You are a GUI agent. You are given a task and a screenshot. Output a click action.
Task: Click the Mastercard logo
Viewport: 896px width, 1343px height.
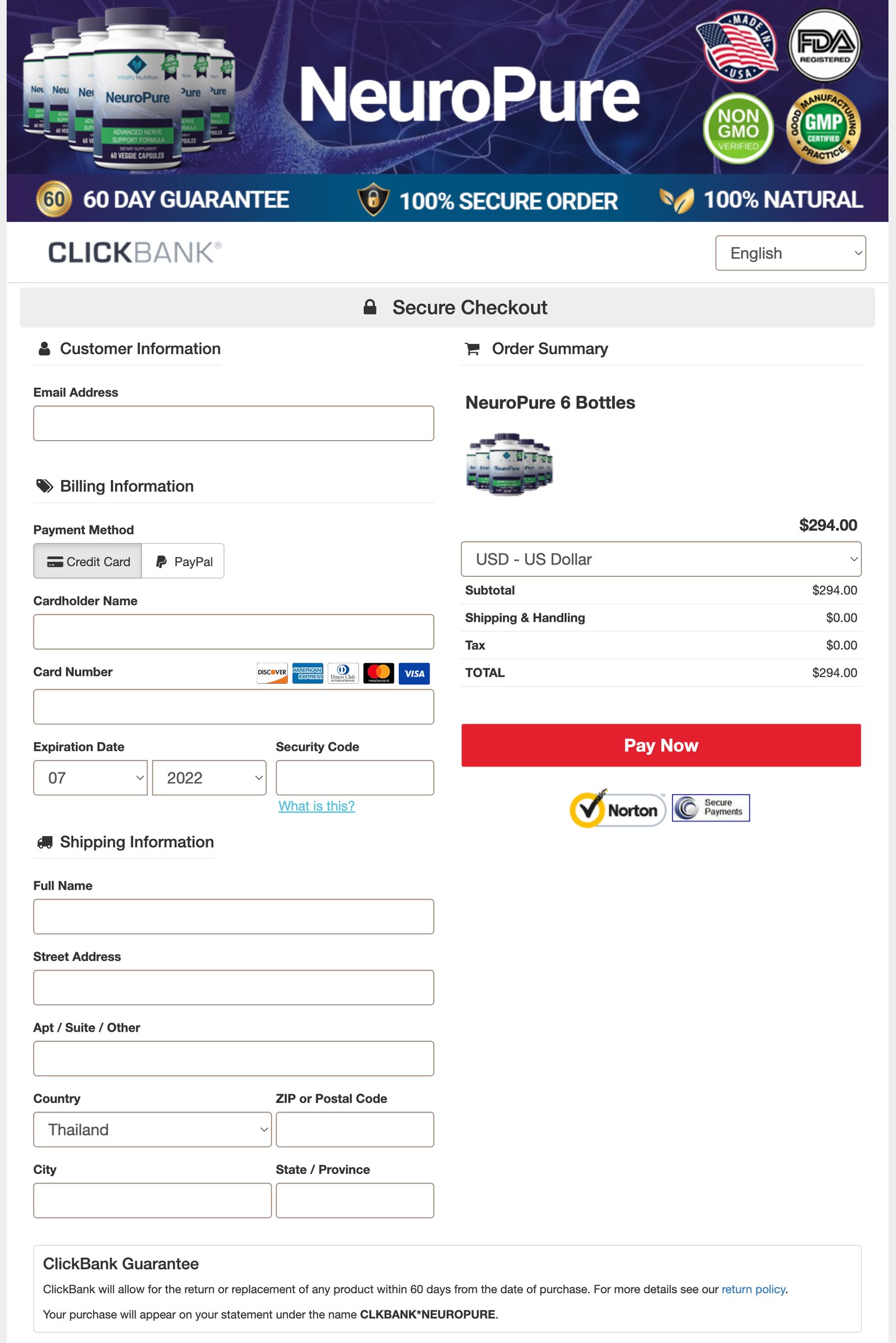tap(379, 673)
